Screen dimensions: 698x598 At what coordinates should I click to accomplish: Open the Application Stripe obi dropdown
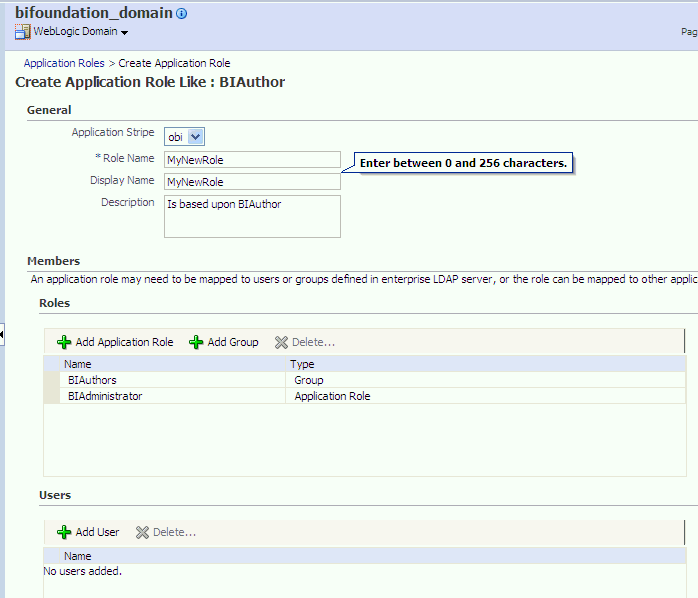point(184,137)
